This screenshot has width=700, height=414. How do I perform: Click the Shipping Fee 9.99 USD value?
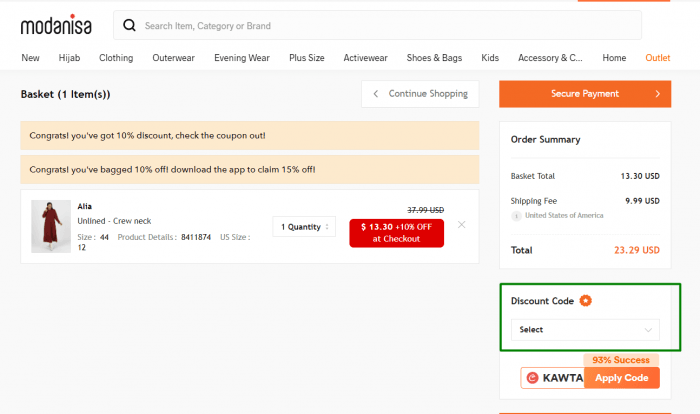pos(642,201)
